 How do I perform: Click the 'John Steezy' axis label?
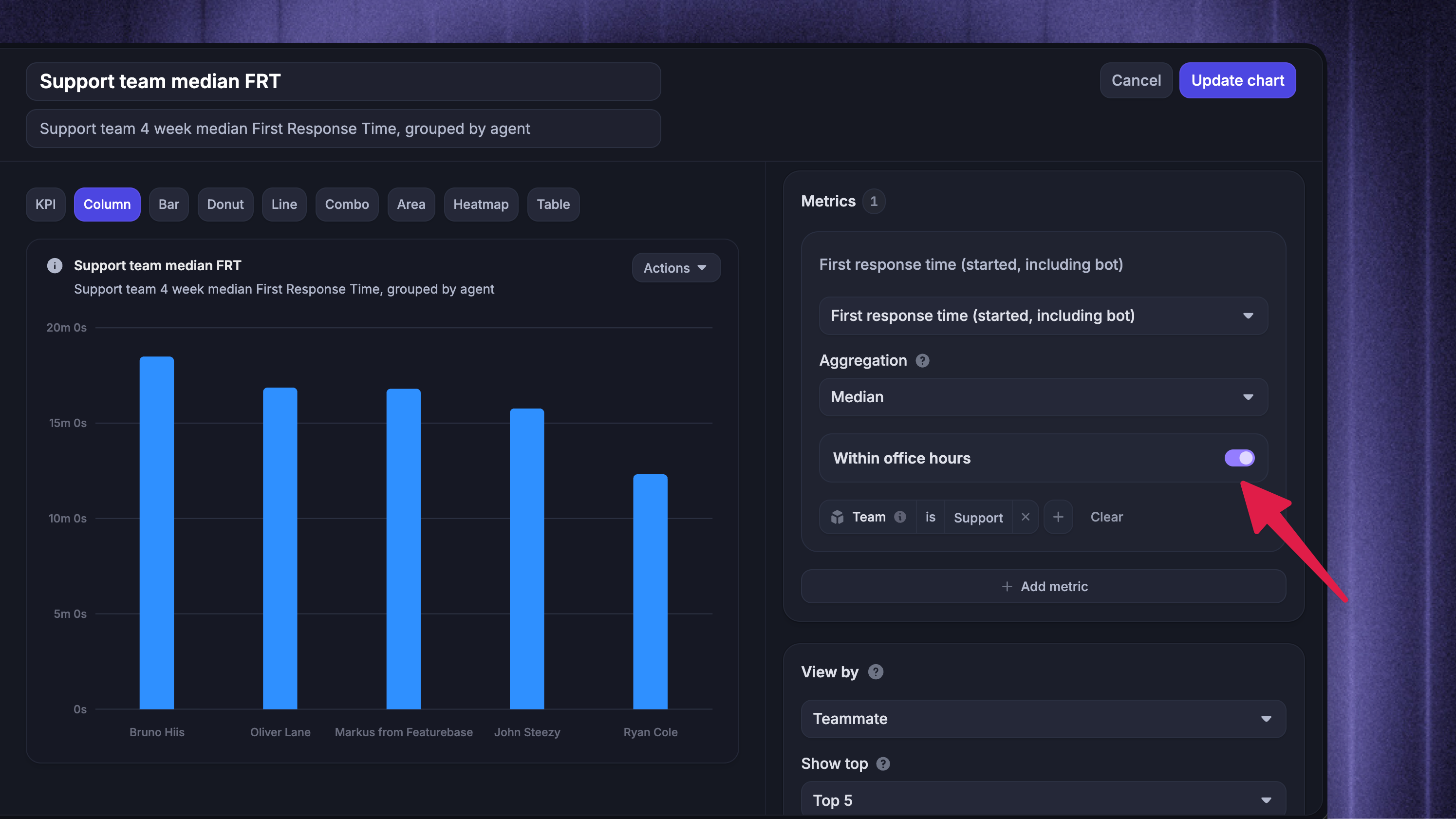point(527,732)
